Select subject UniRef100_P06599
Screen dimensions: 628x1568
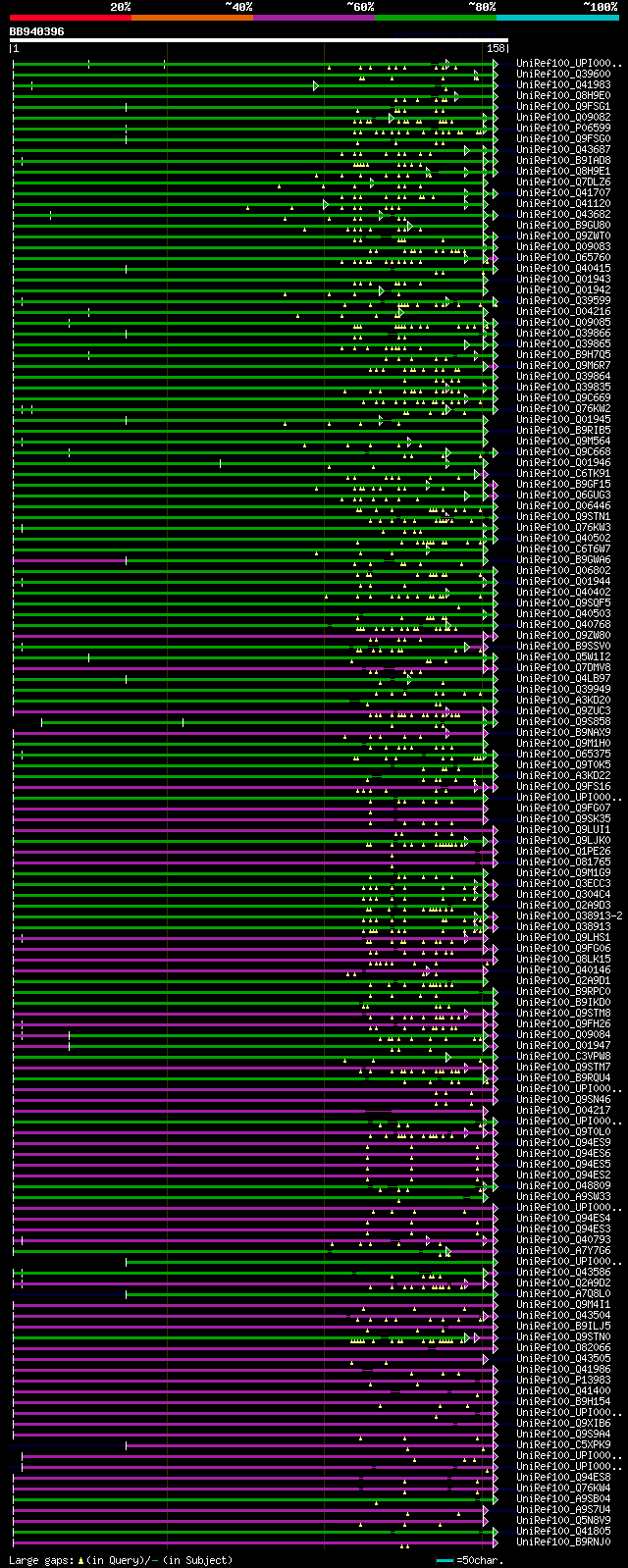coord(563,129)
